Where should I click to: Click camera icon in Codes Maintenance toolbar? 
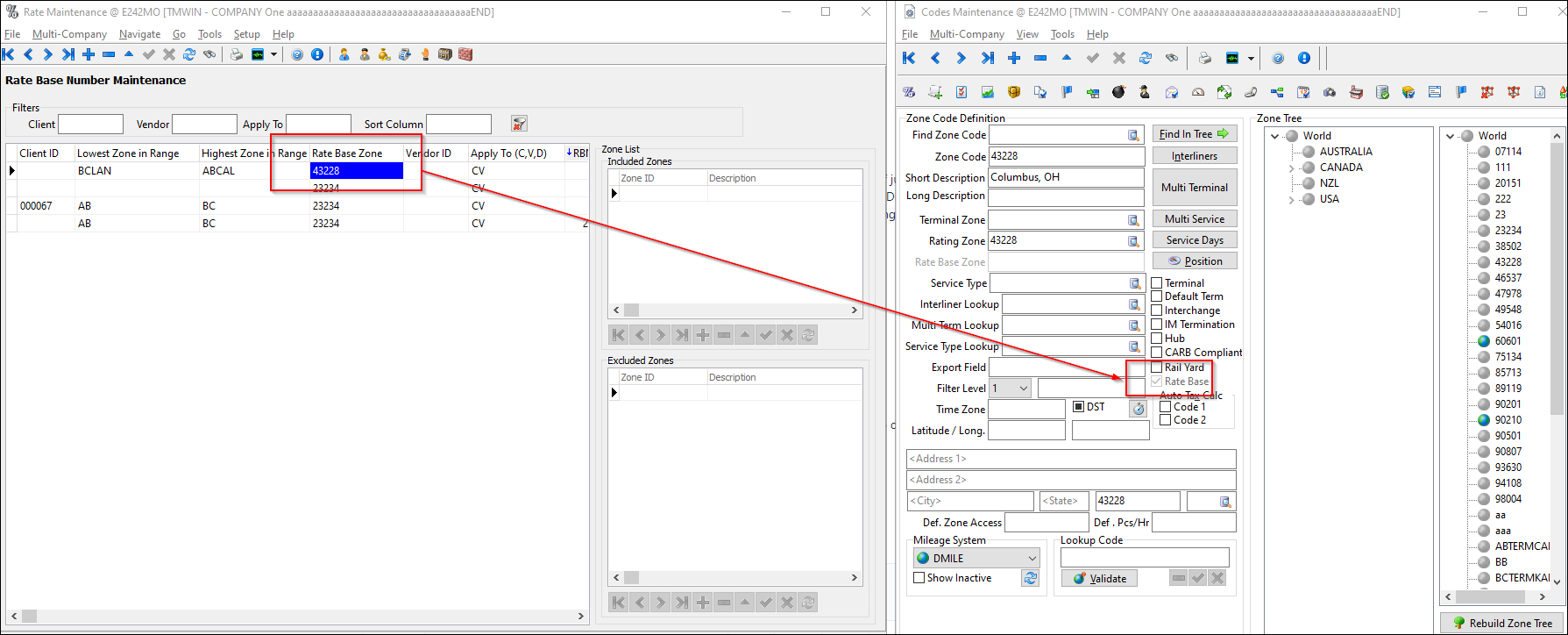coord(1330,92)
